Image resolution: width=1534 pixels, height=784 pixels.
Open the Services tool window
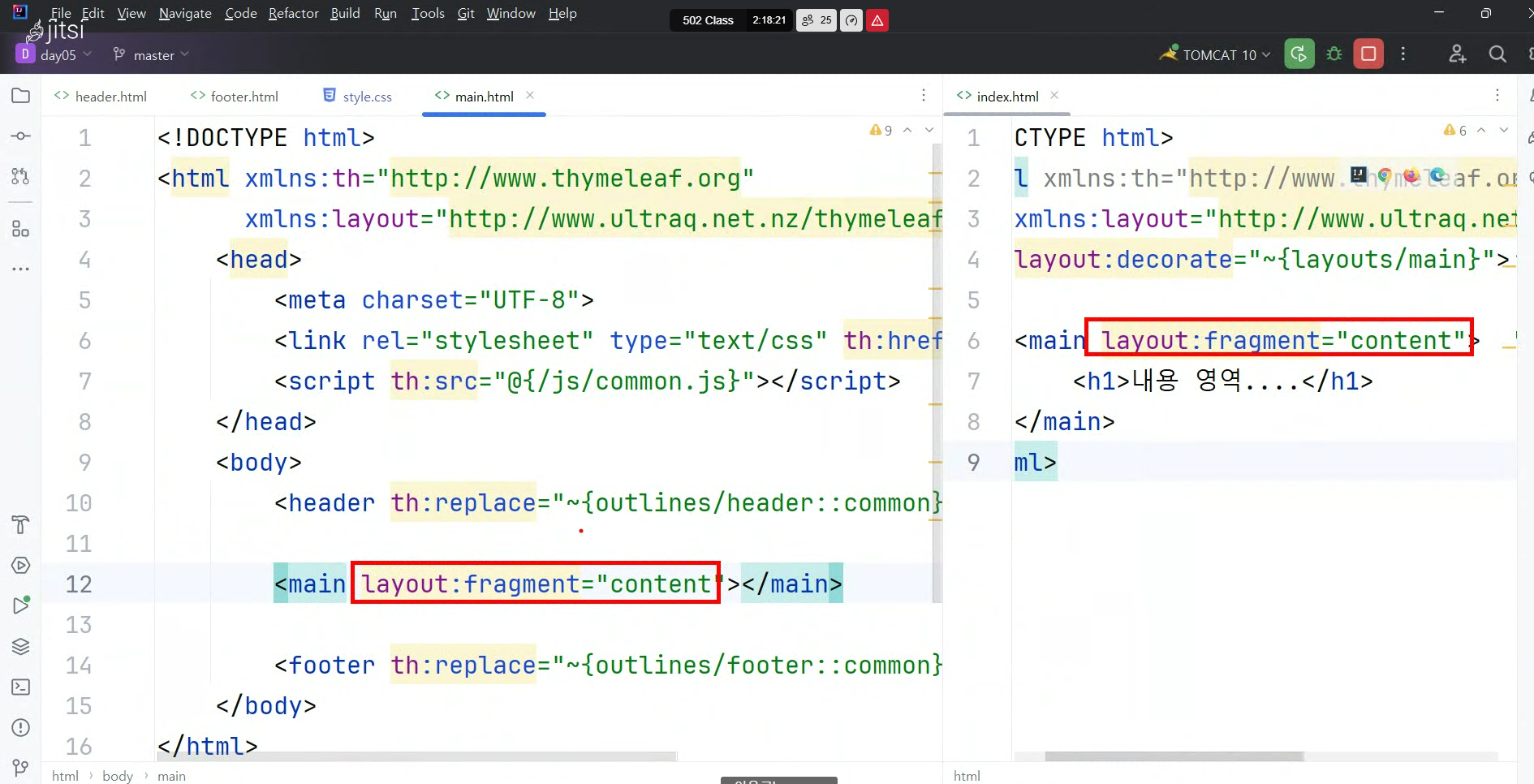click(21, 565)
